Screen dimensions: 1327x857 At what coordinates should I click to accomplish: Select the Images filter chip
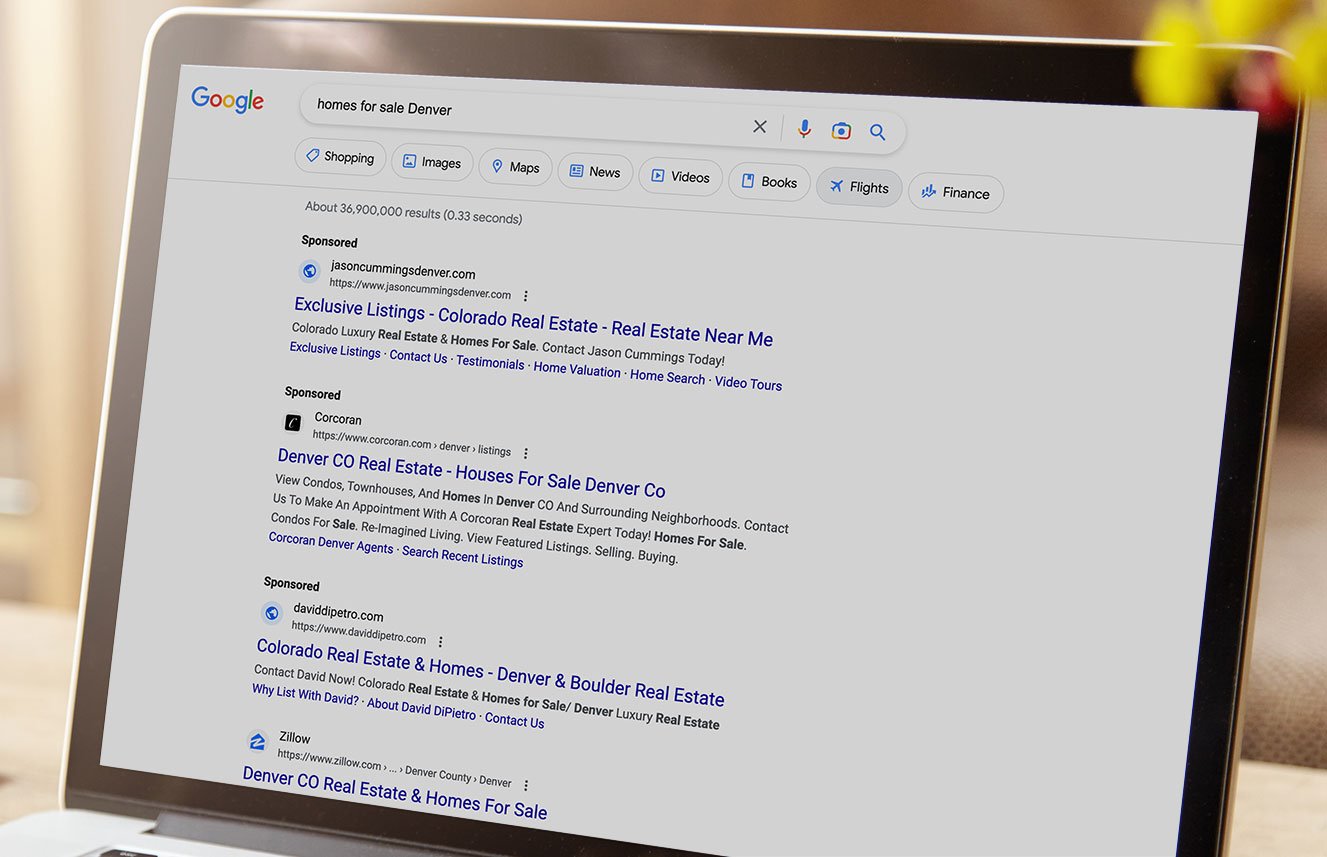click(432, 162)
